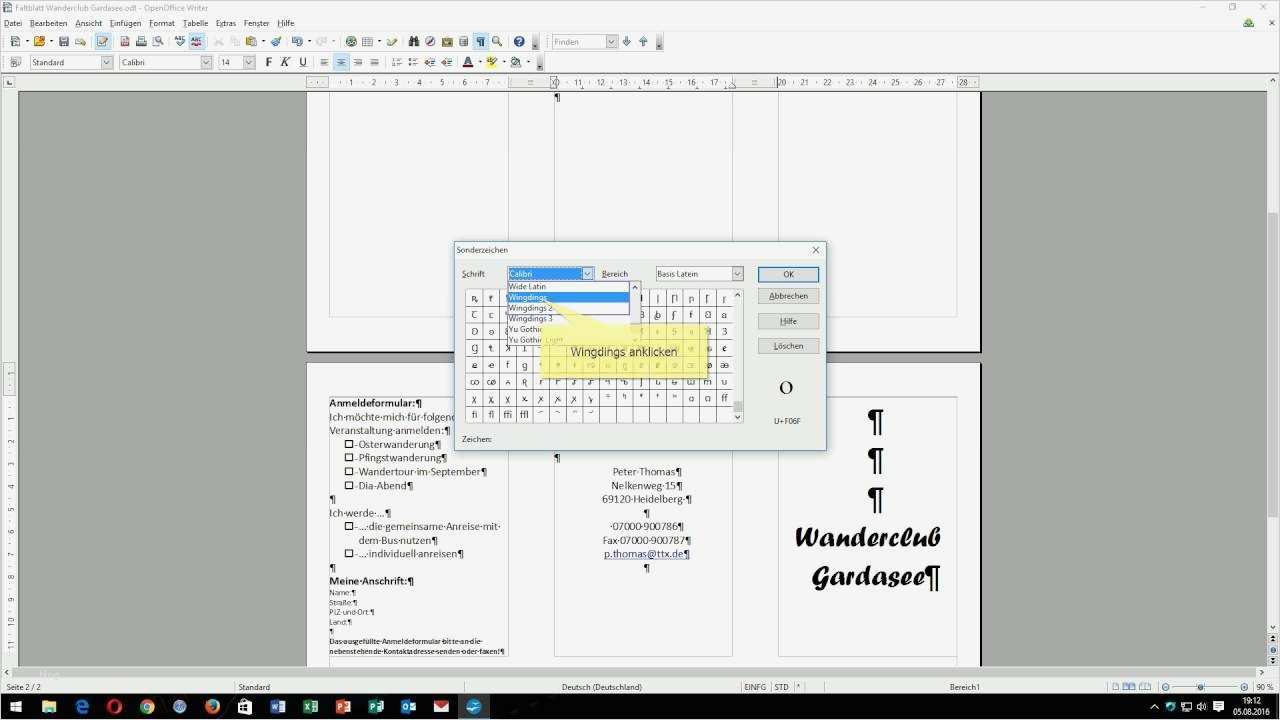Open the Gallery icon
The width and height of the screenshot is (1280, 720).
point(446,41)
